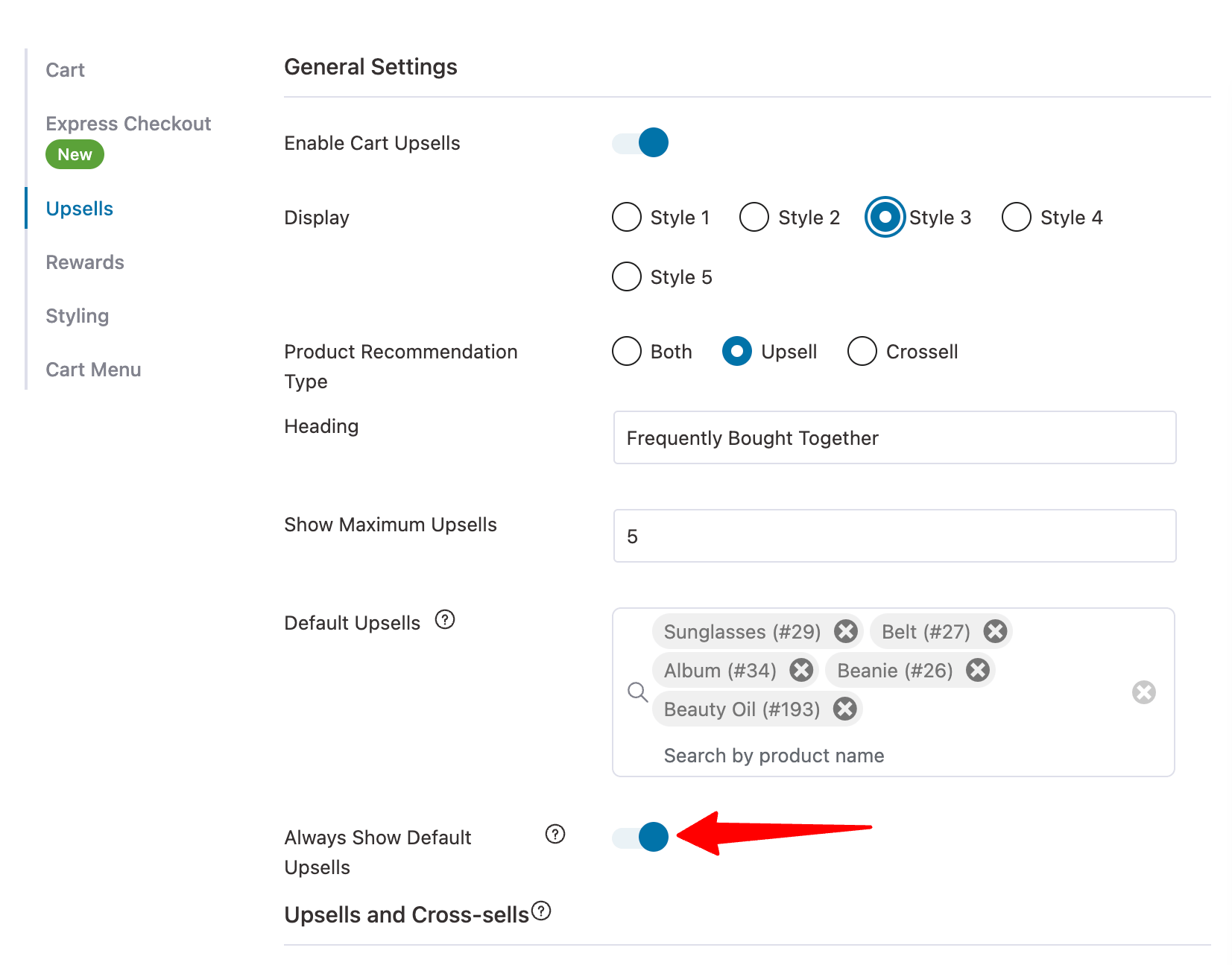Remove Album (#34) tag
This screenshot has width=1232, height=965.
[801, 670]
